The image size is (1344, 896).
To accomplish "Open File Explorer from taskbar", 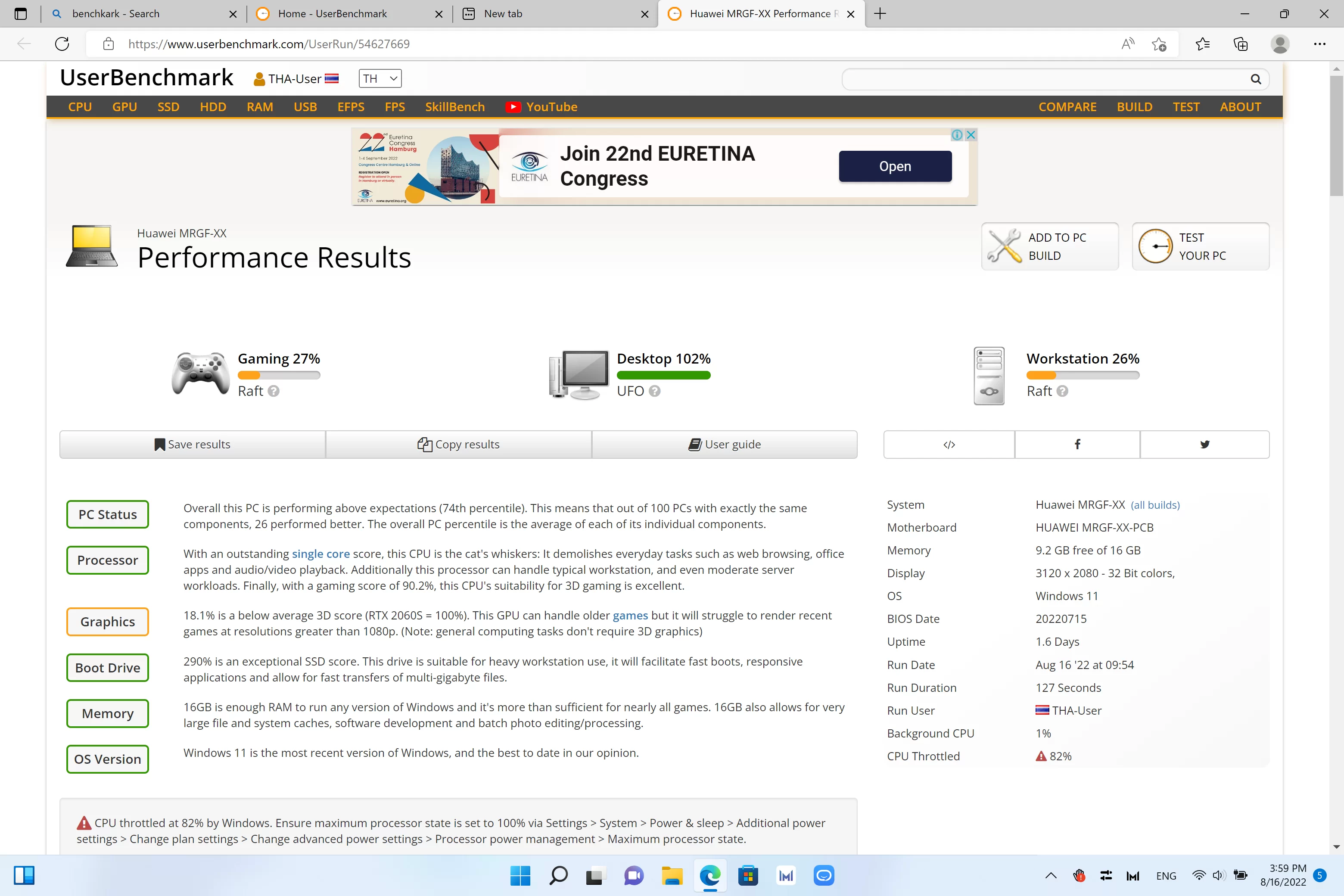I will coord(672,875).
